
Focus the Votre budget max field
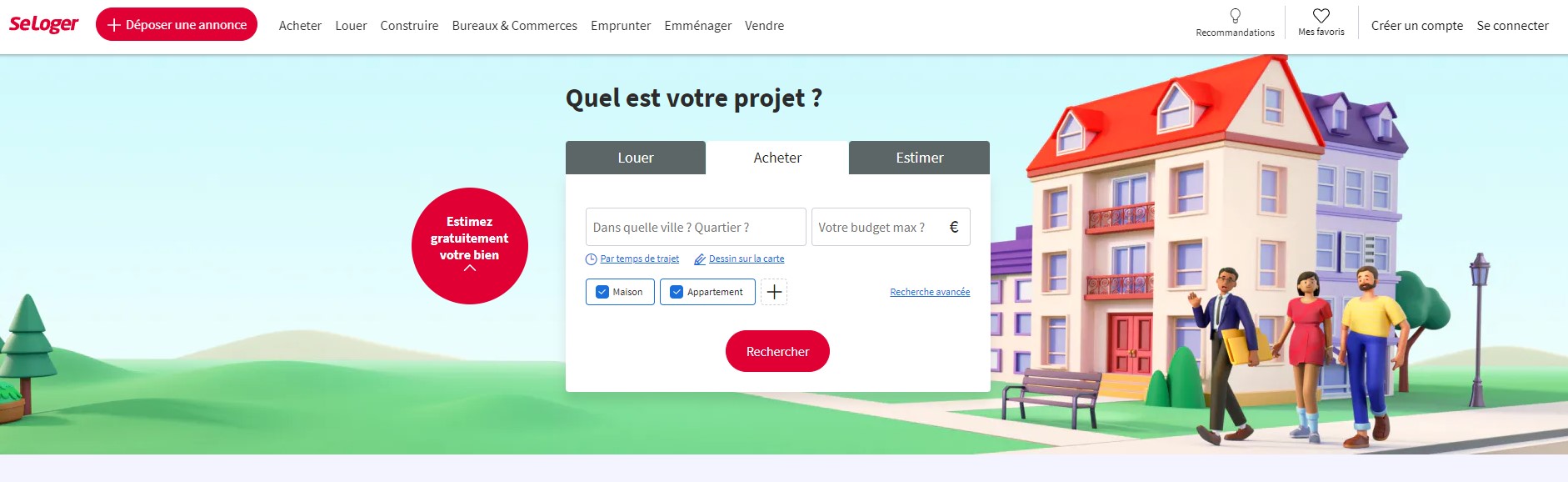pos(891,227)
